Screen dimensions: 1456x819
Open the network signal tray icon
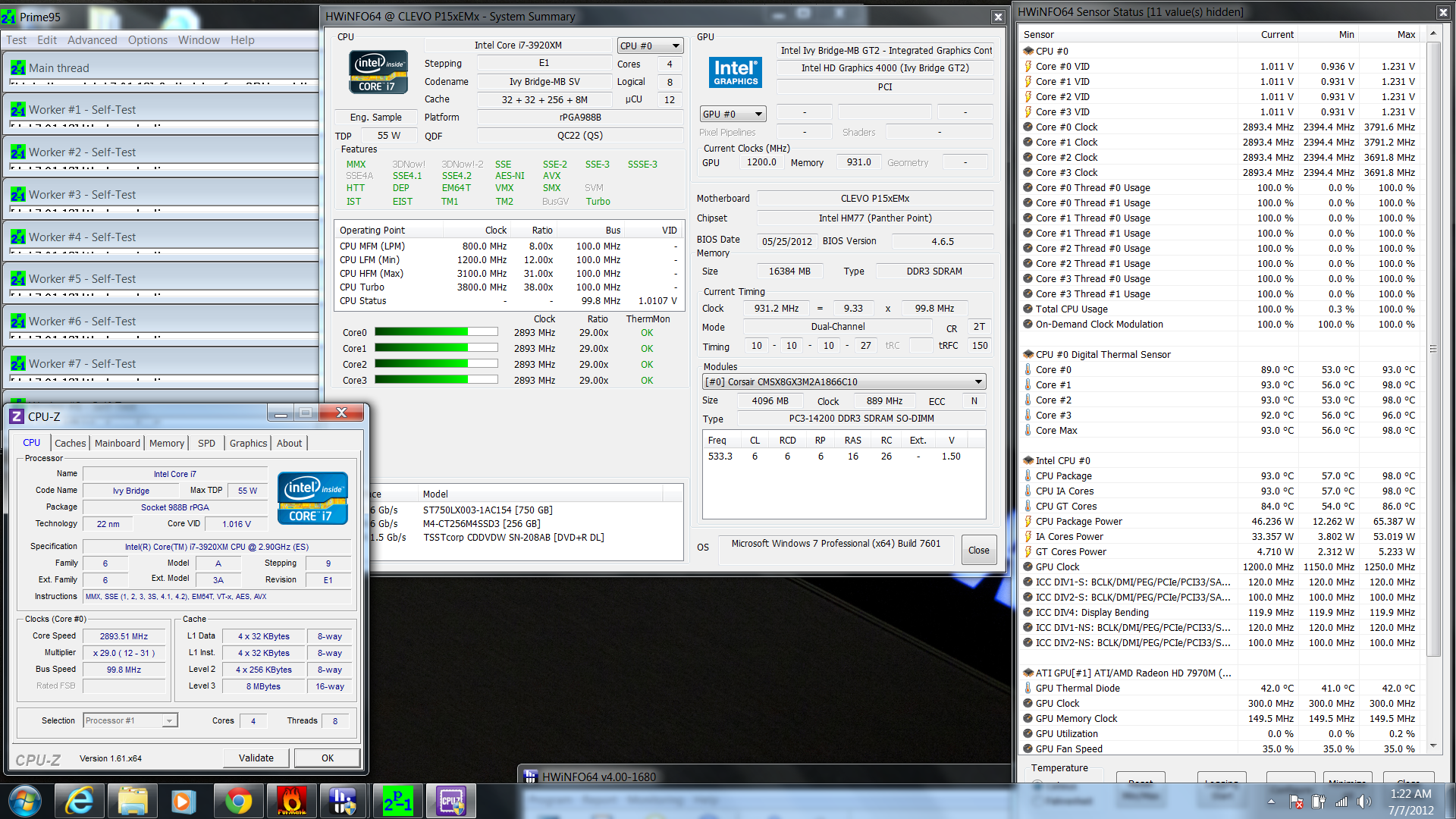click(1341, 802)
